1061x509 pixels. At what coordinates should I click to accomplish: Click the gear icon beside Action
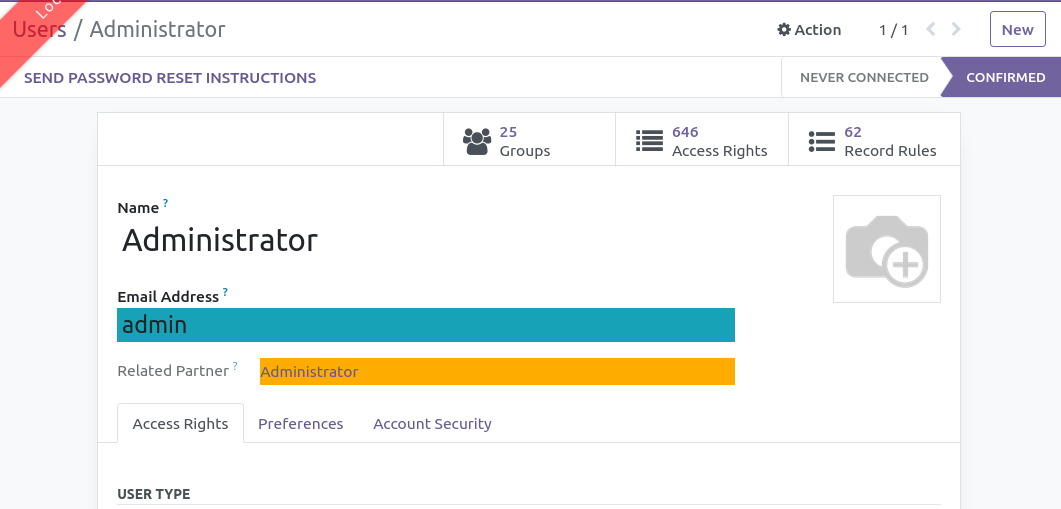[x=784, y=30]
